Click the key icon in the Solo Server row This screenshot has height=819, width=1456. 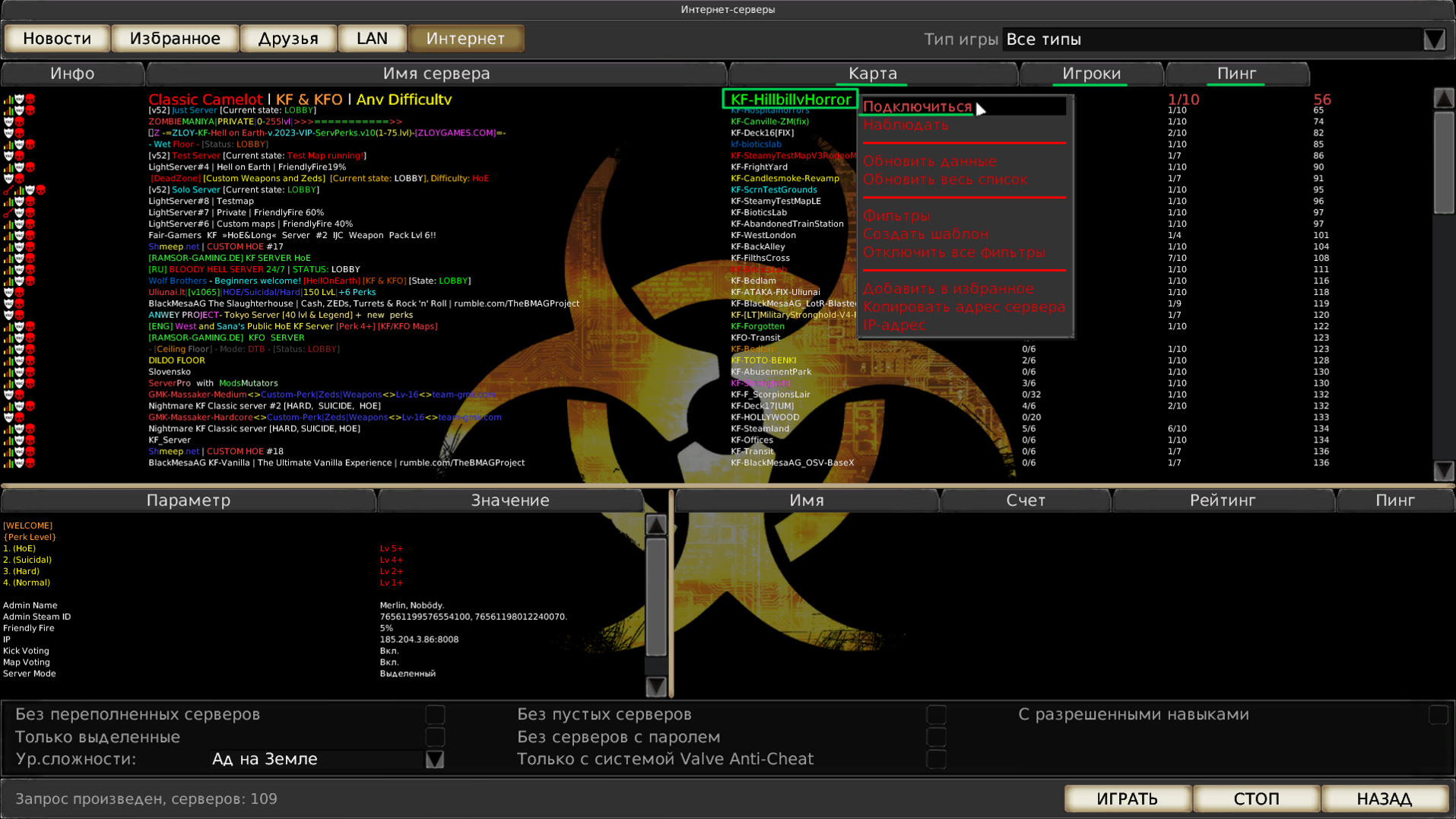(8, 190)
